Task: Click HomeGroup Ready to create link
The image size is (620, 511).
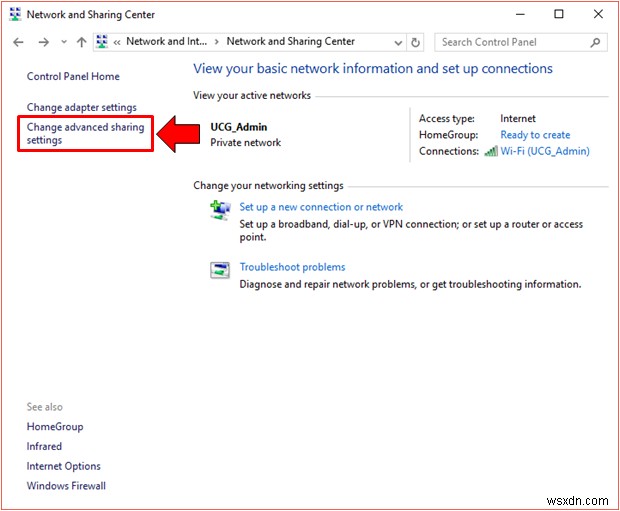Action: (x=535, y=135)
